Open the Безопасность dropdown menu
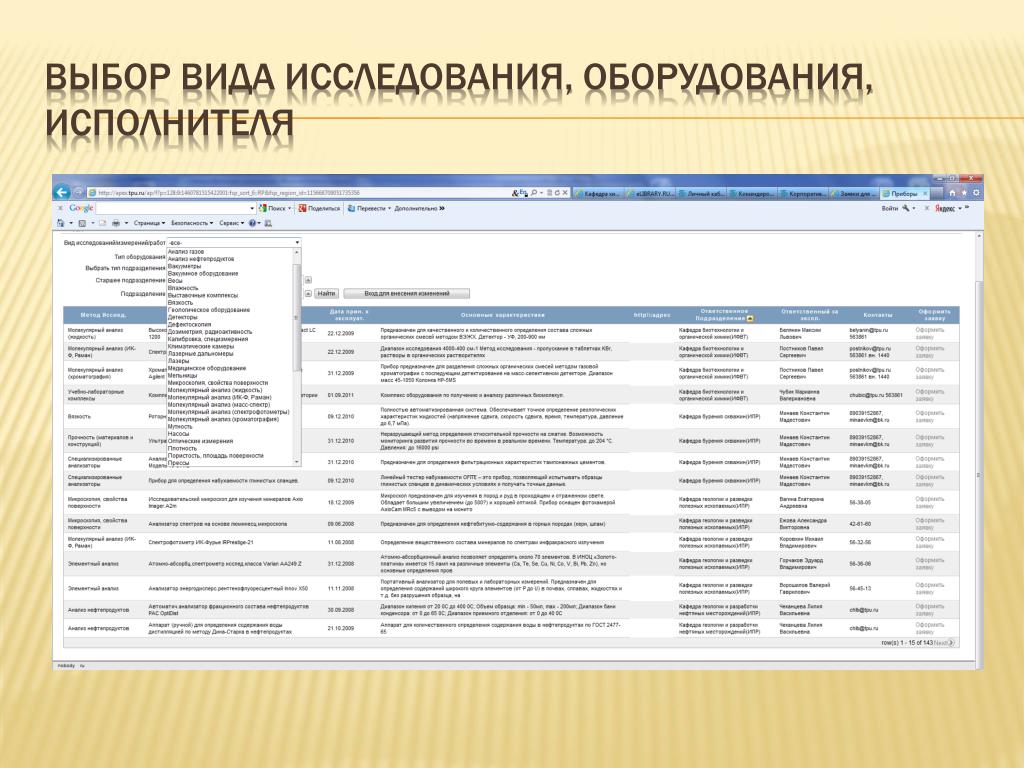This screenshot has height=768, width=1024. click(192, 223)
